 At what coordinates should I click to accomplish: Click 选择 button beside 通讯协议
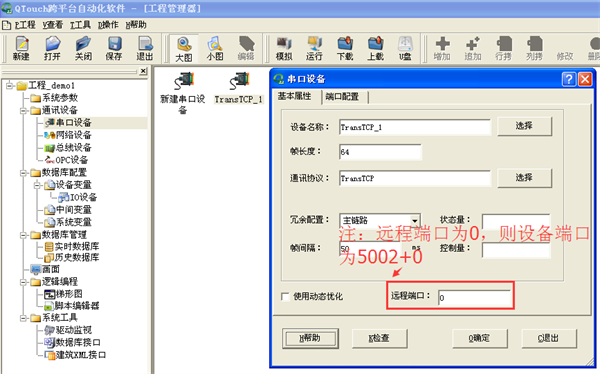(524, 178)
